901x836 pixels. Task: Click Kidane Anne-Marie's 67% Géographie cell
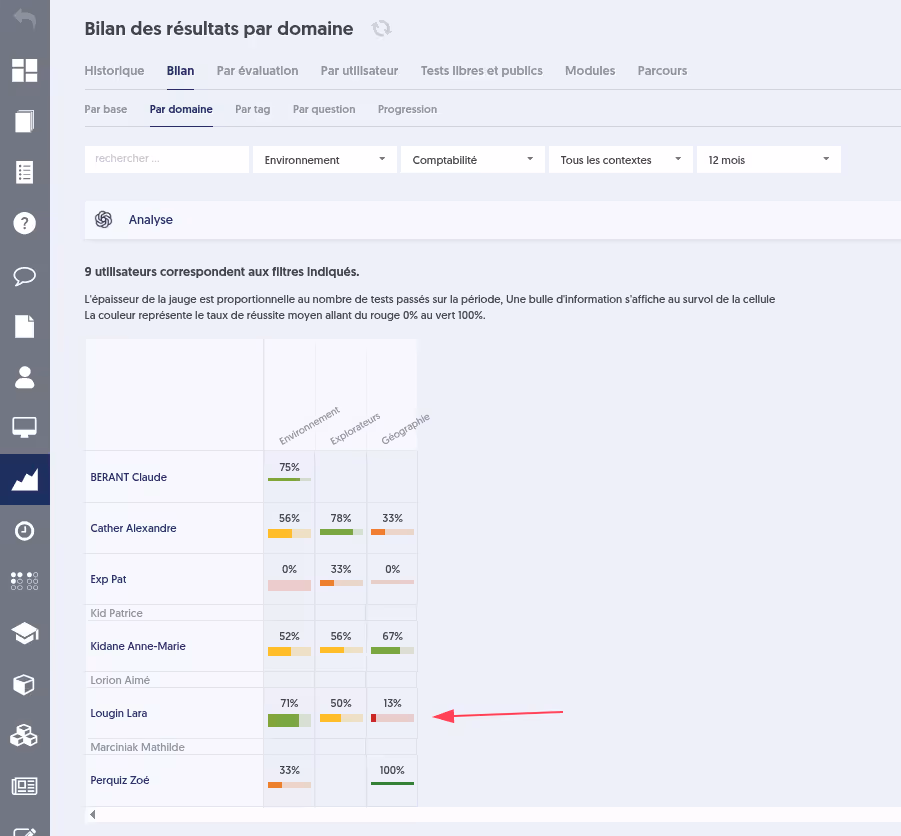(x=392, y=646)
